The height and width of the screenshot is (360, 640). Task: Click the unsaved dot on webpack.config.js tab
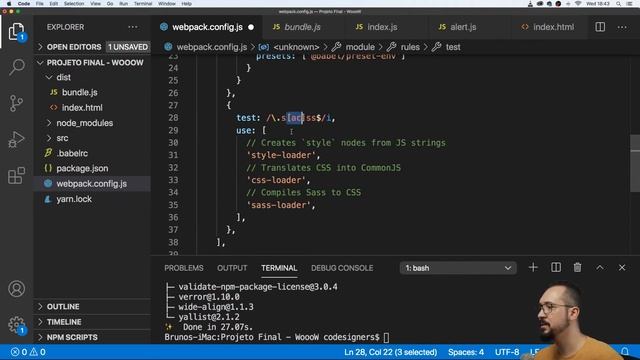pyautogui.click(x=251, y=27)
